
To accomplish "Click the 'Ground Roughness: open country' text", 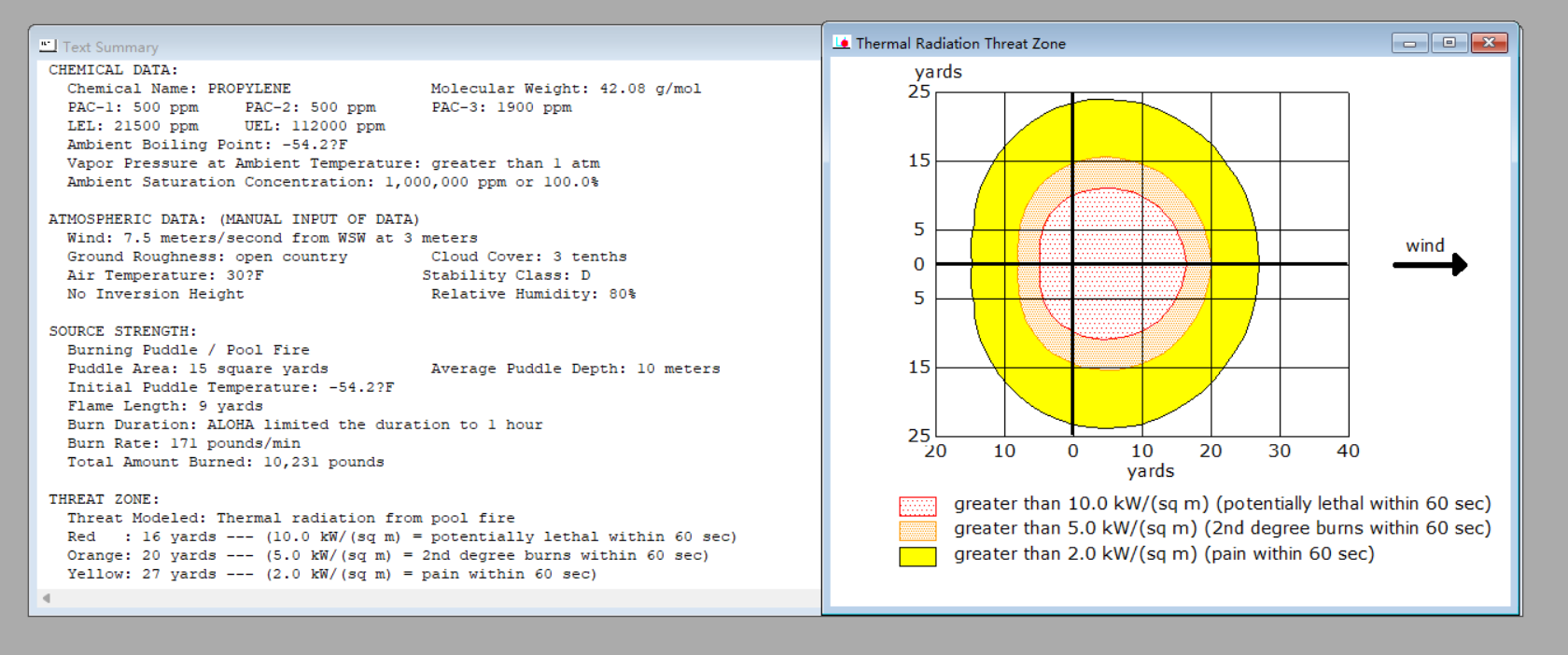I will coord(207,257).
